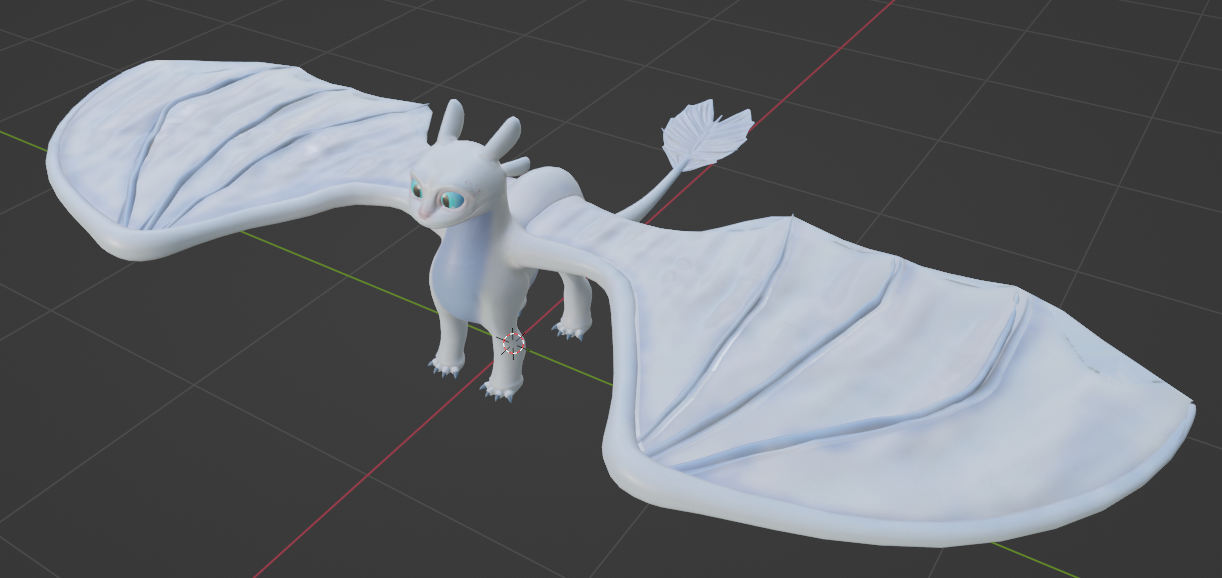This screenshot has width=1222, height=578.
Task: Click the 3D cursor near the dragon's feet
Action: (x=512, y=344)
